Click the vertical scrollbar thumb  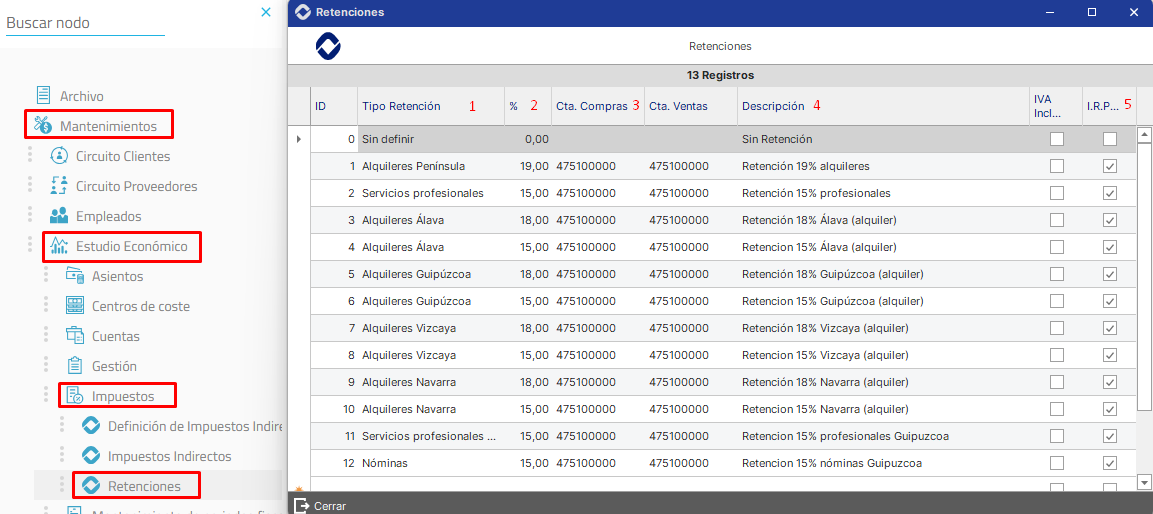[x=1144, y=276]
